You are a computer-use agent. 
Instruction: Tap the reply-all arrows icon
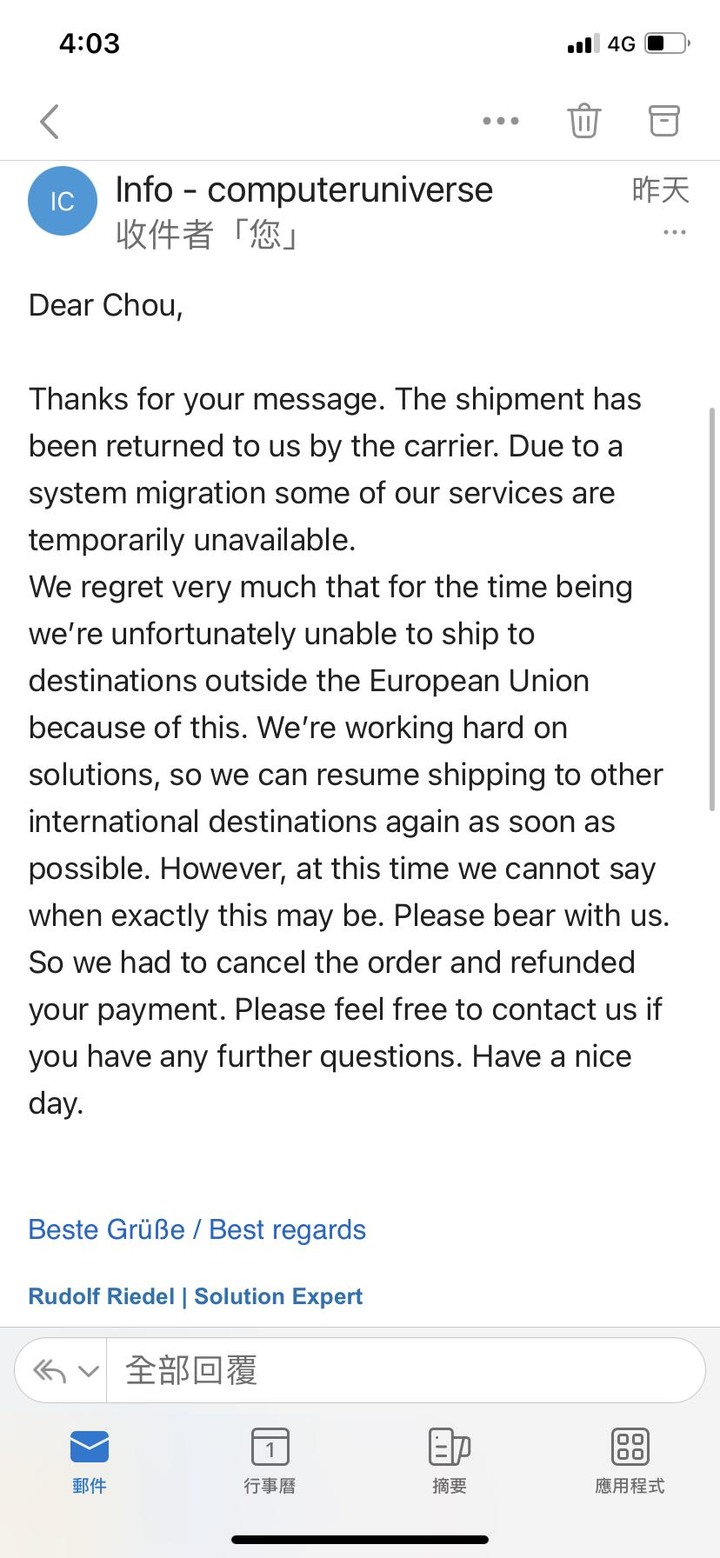[49, 1370]
